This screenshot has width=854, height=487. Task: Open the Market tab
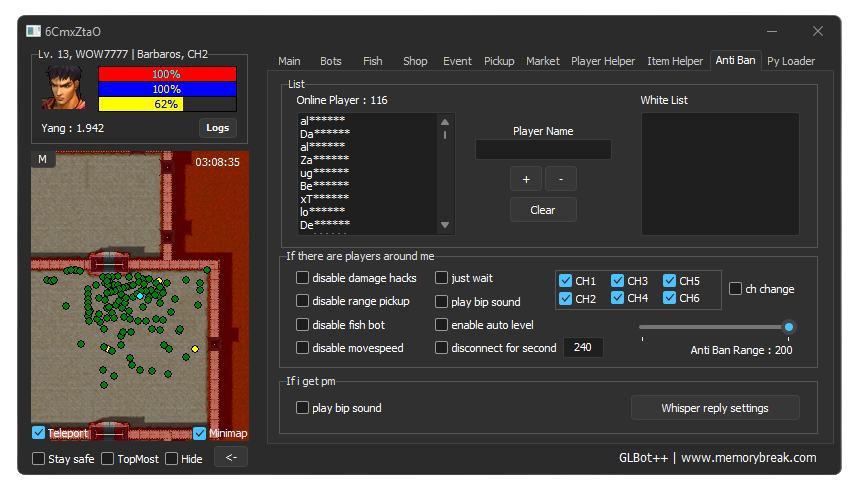pyautogui.click(x=542, y=61)
